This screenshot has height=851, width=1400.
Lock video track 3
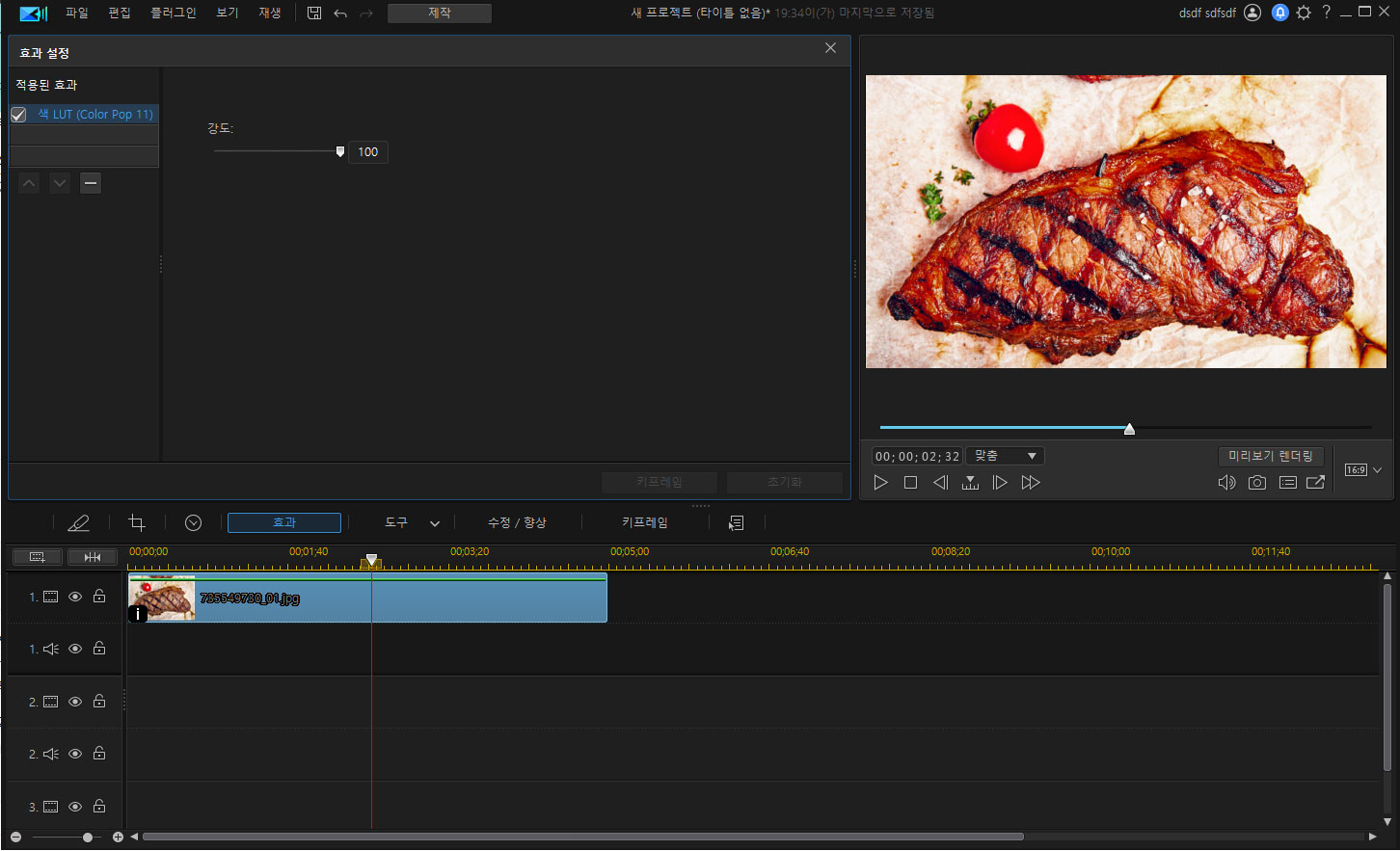click(x=99, y=806)
